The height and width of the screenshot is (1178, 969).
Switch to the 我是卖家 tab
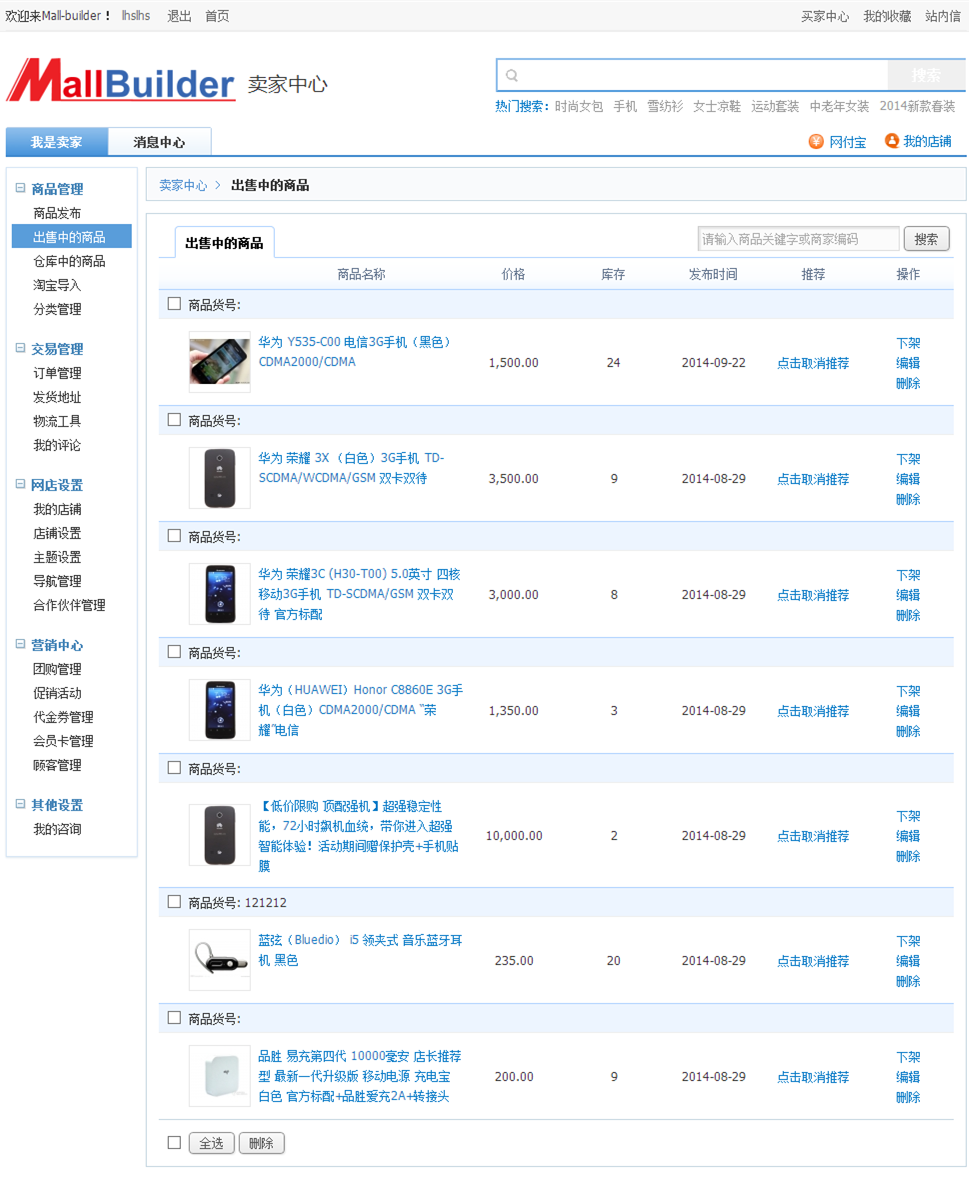tap(56, 142)
